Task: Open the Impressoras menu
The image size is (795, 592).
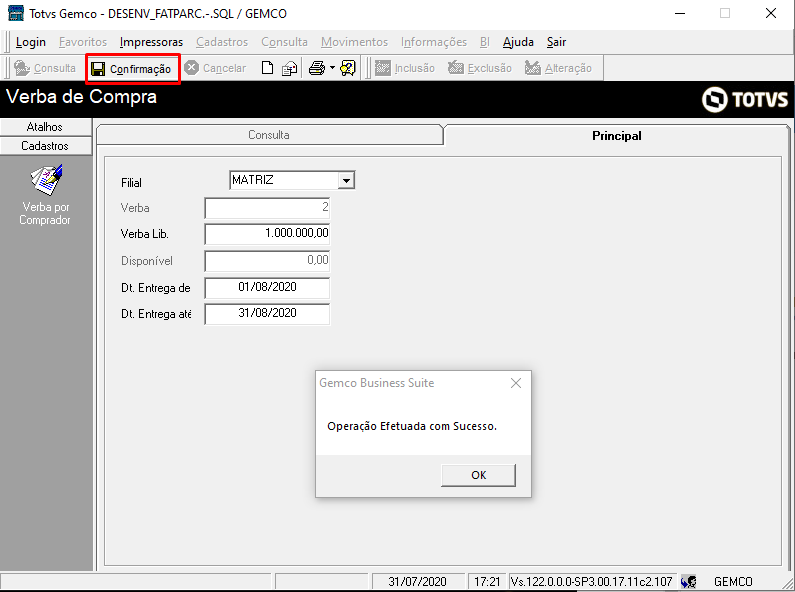Action: point(151,42)
